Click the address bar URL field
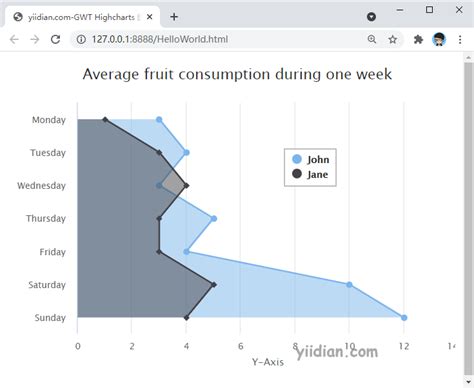Image resolution: width=474 pixels, height=388 pixels. point(220,39)
